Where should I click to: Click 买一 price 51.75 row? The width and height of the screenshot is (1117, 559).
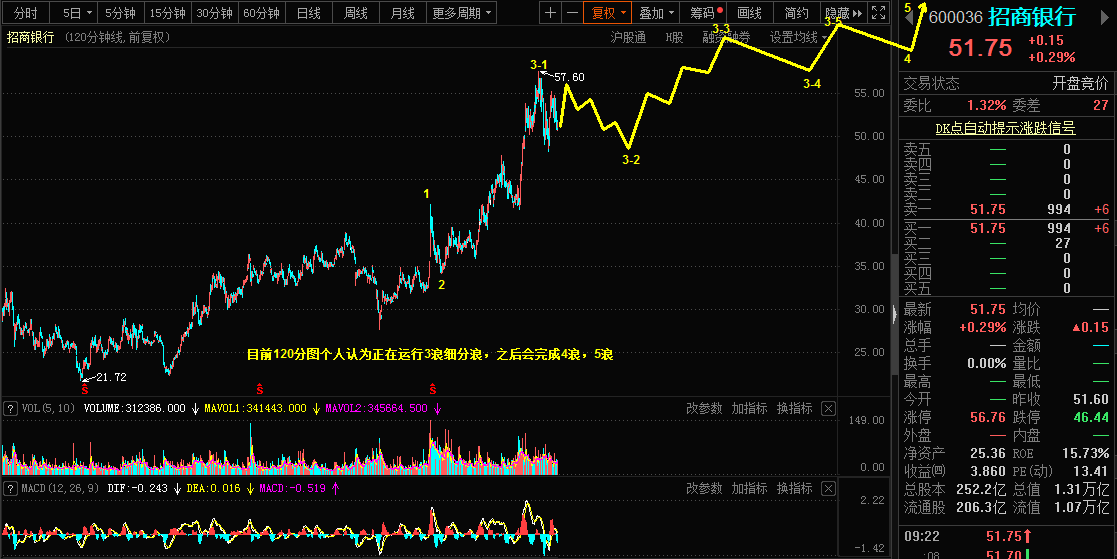[1007, 228]
